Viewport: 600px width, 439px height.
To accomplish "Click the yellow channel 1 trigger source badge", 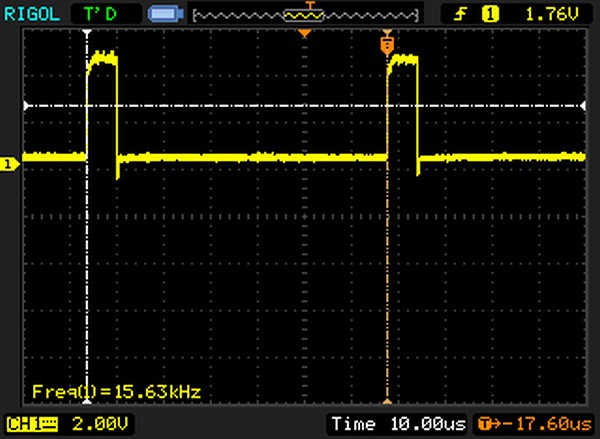I will click(x=490, y=14).
